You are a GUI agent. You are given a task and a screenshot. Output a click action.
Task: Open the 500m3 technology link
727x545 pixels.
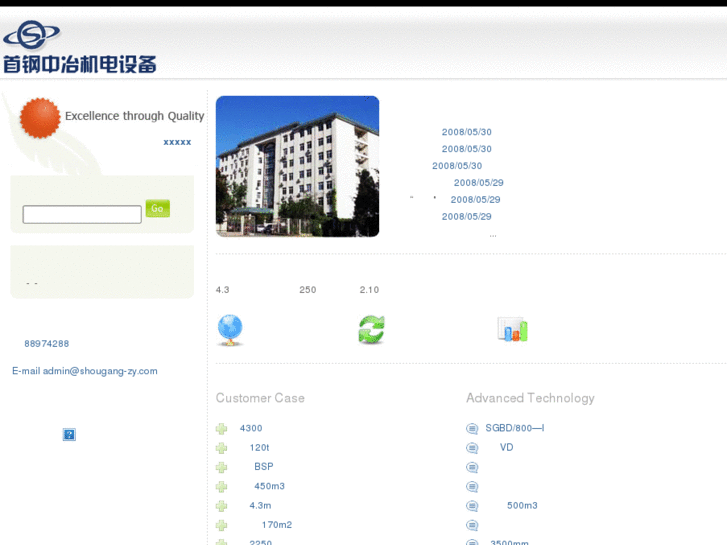tap(522, 506)
